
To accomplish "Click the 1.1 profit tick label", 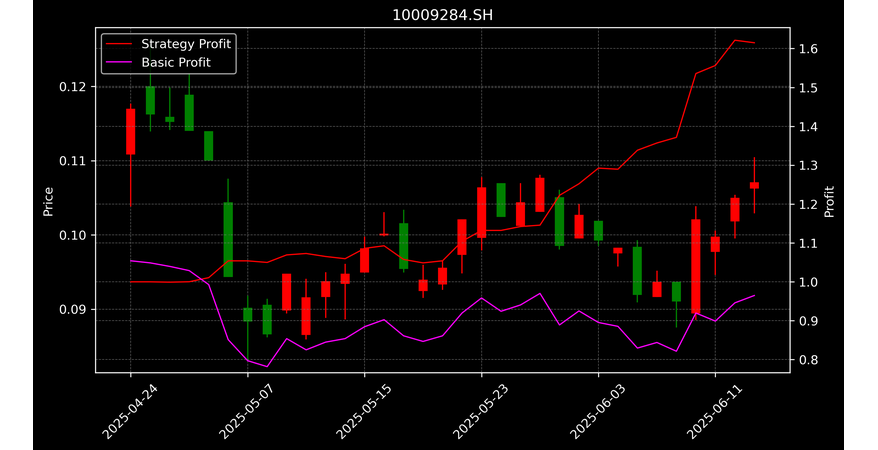I will click(x=807, y=243).
